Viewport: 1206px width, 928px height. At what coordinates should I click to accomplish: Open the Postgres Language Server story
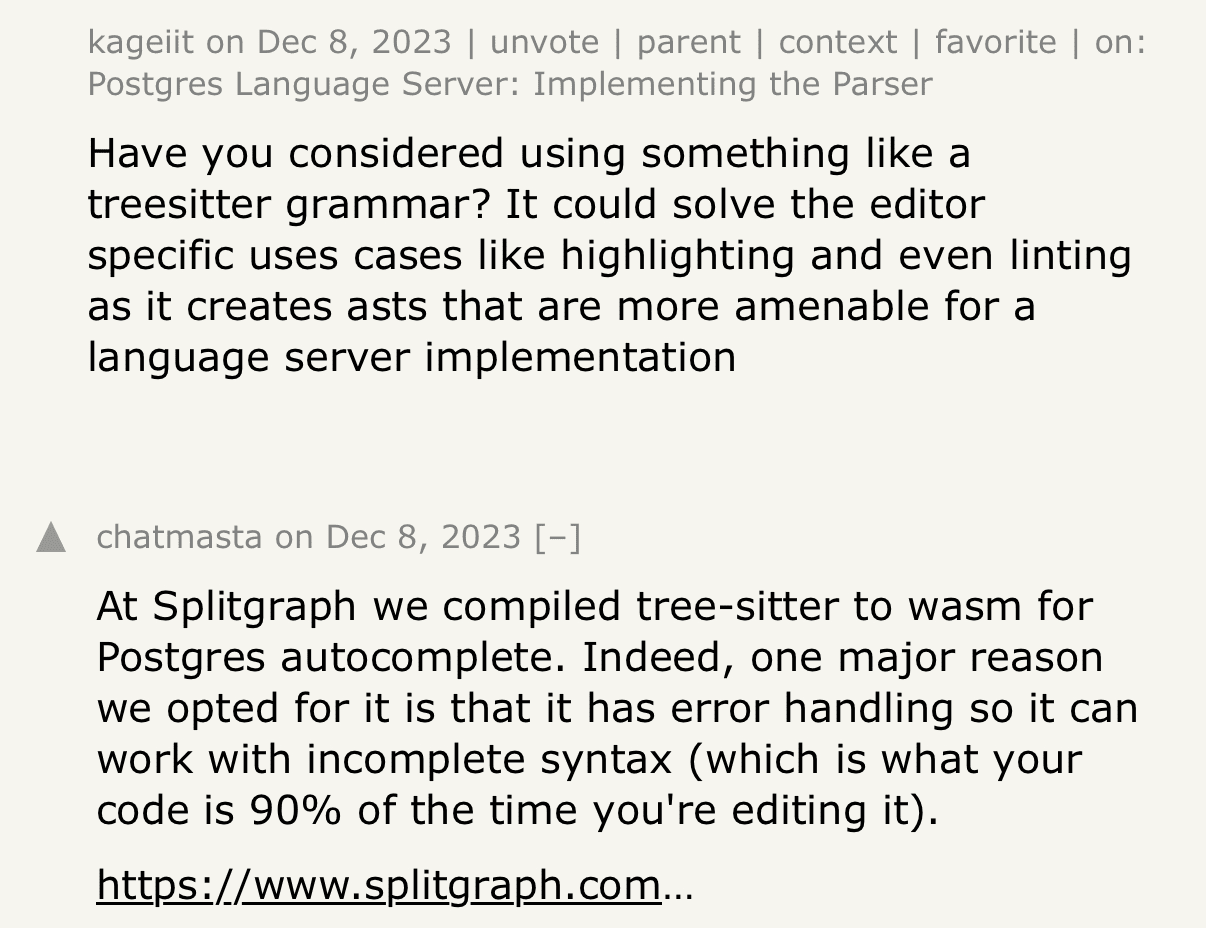coord(510,84)
